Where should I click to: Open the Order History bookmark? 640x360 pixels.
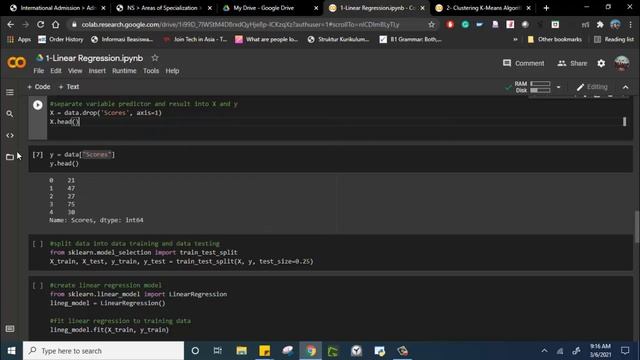tap(60, 39)
